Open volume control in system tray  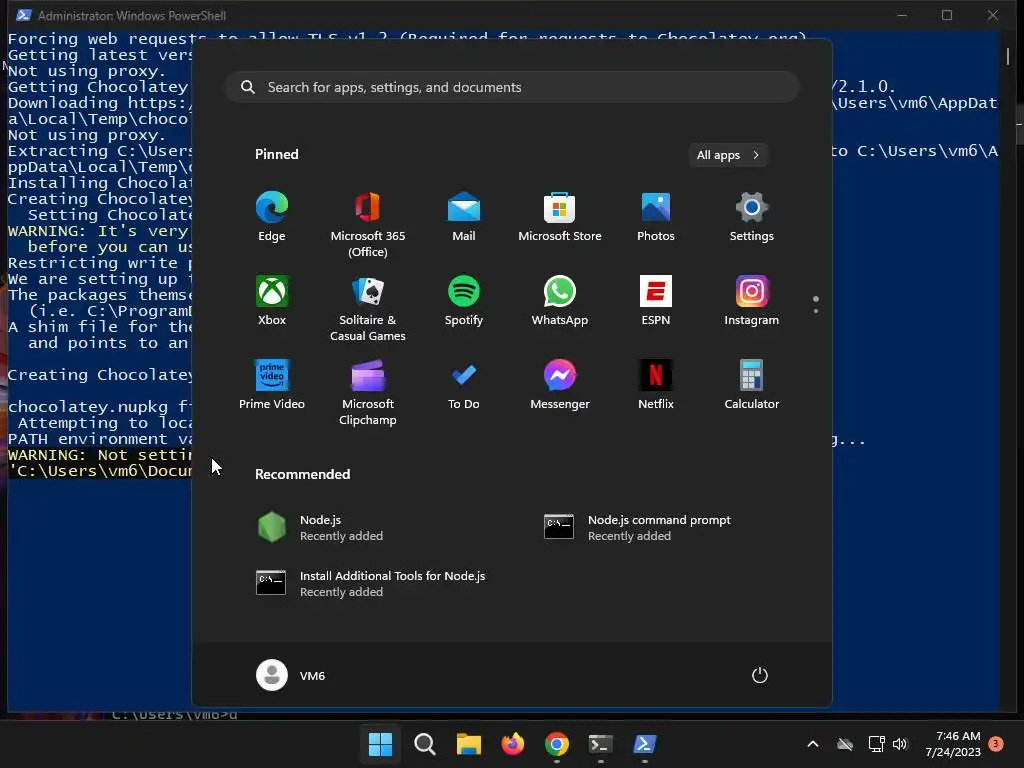tap(900, 744)
